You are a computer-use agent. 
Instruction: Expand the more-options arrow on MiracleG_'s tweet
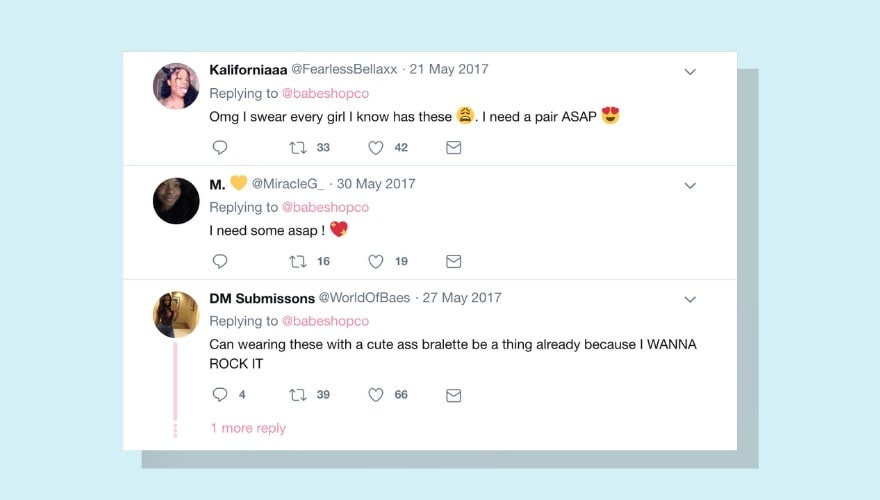[x=690, y=186]
